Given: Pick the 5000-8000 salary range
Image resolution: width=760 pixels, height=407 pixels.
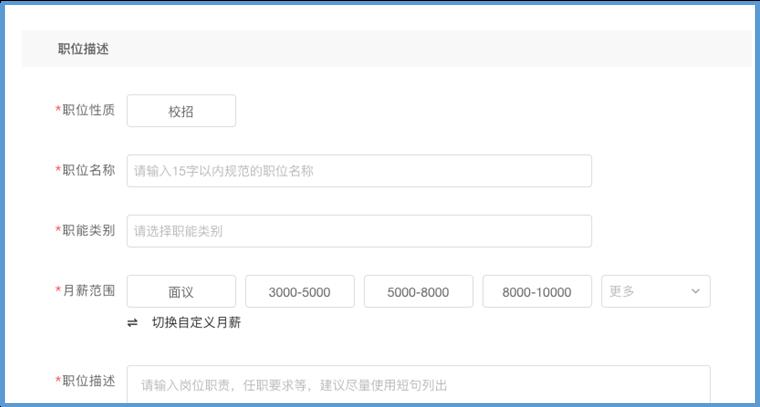Looking at the screenshot, I should pos(418,292).
